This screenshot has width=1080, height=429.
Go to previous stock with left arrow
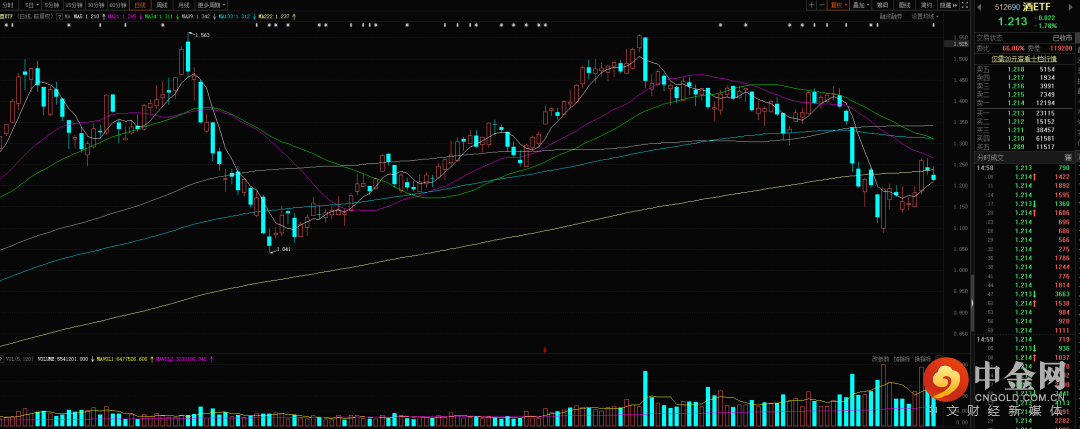979,7
